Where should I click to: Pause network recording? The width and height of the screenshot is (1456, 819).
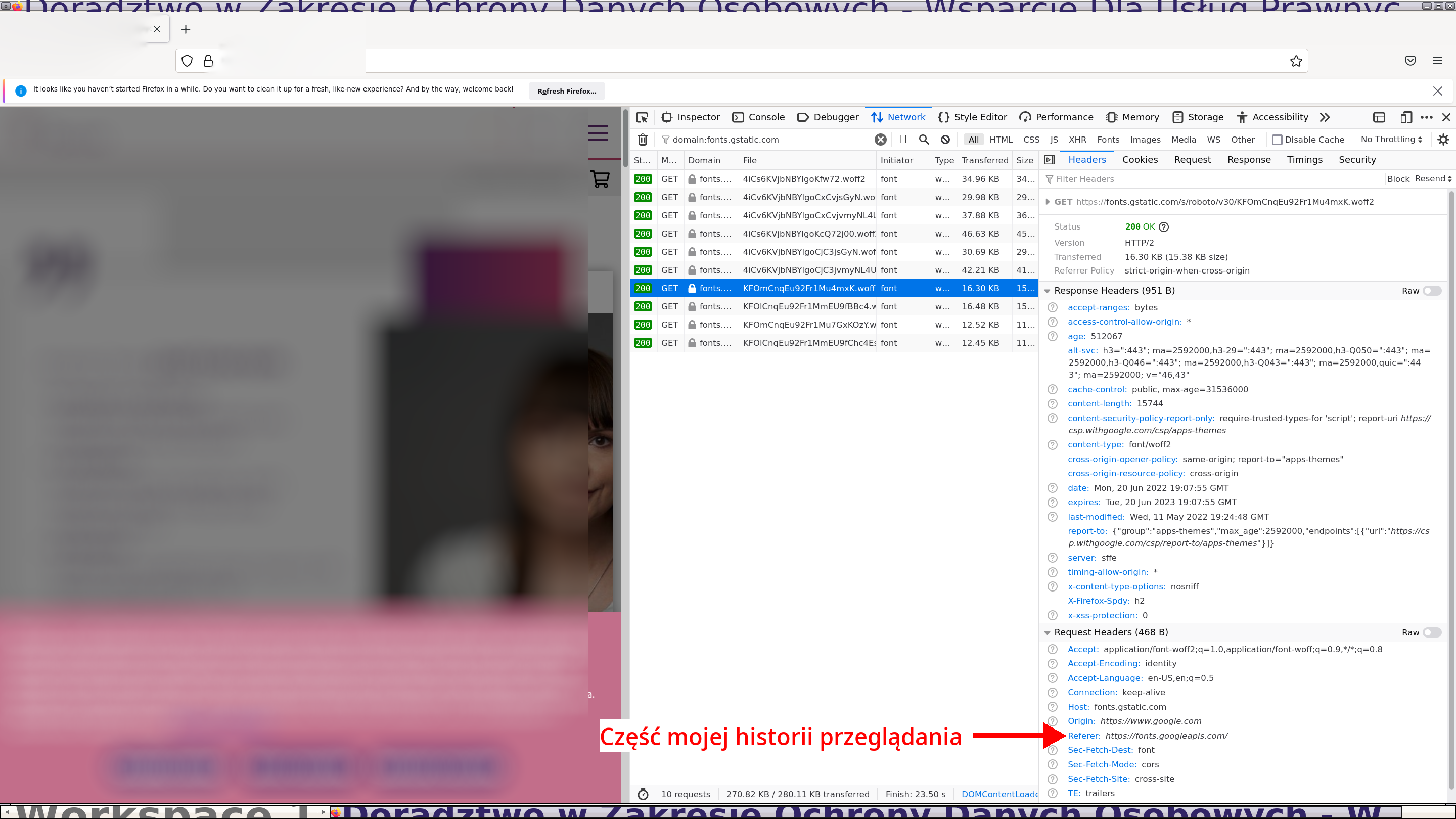(902, 140)
